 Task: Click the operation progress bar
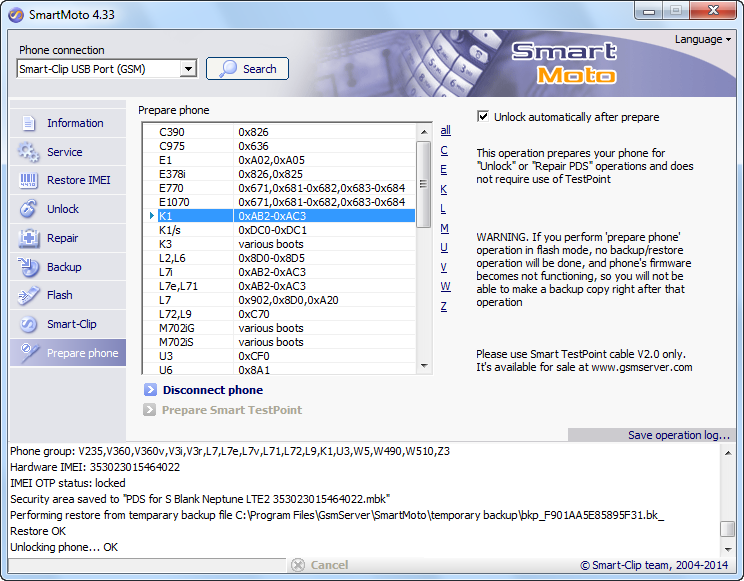(147, 565)
